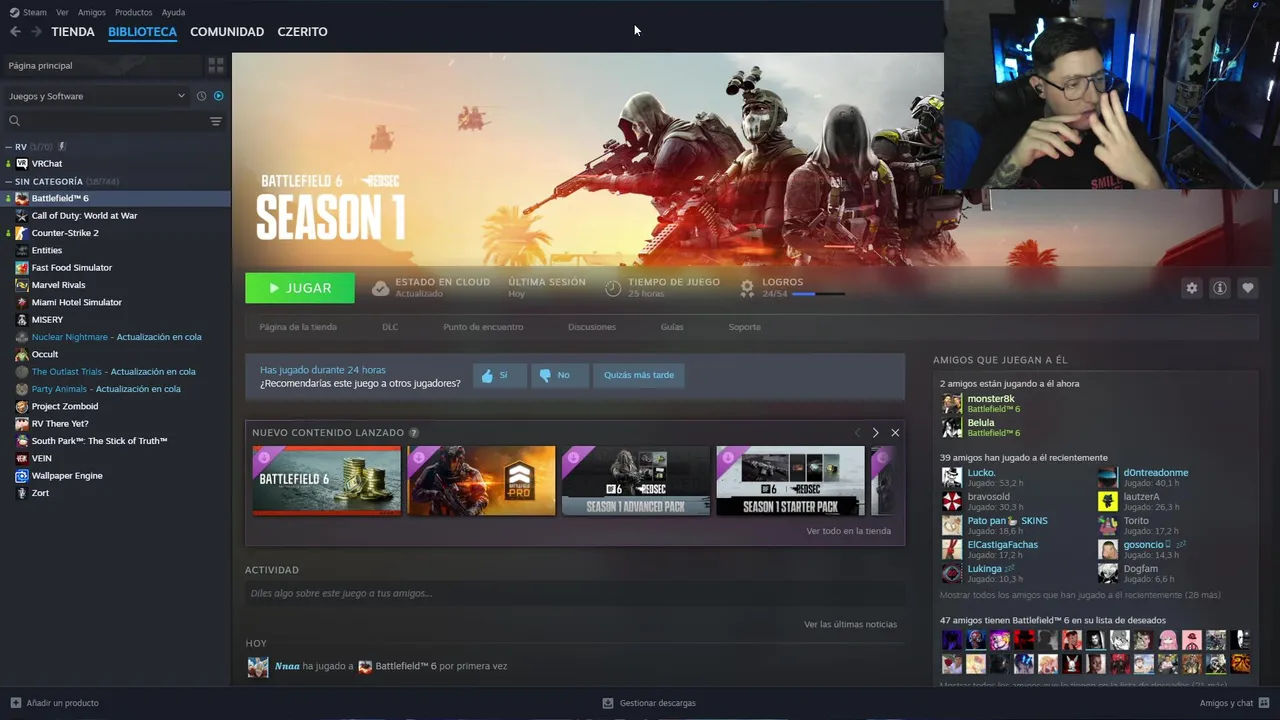Open the Ayuda menu
Screen dimensions: 1280x720
click(173, 12)
